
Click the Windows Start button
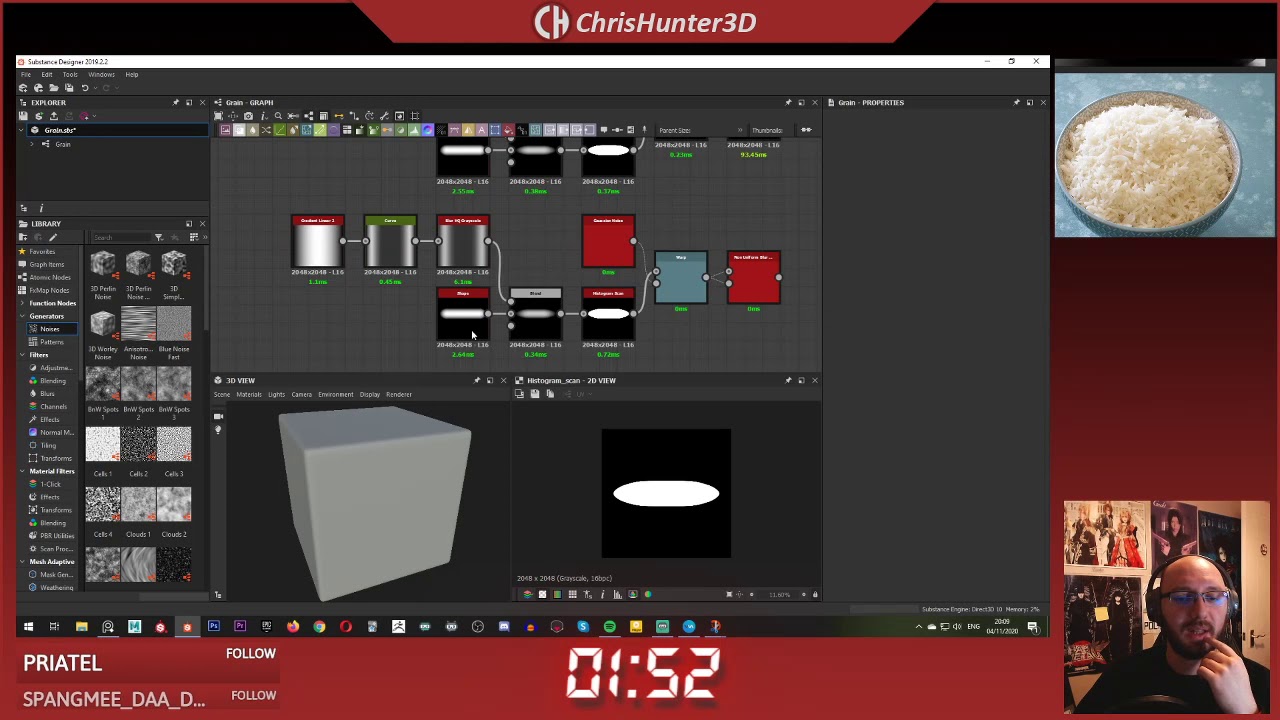pyautogui.click(x=28, y=627)
